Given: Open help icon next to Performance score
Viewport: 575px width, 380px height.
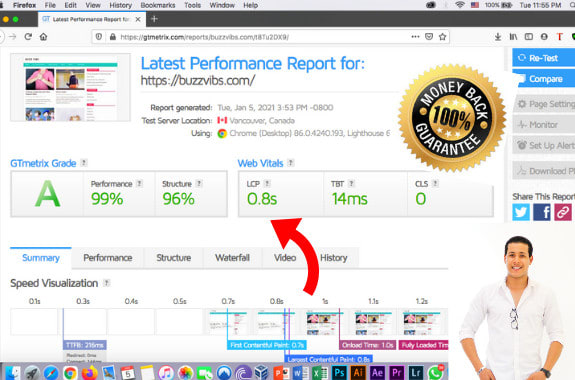Looking at the screenshot, I should point(139,183).
